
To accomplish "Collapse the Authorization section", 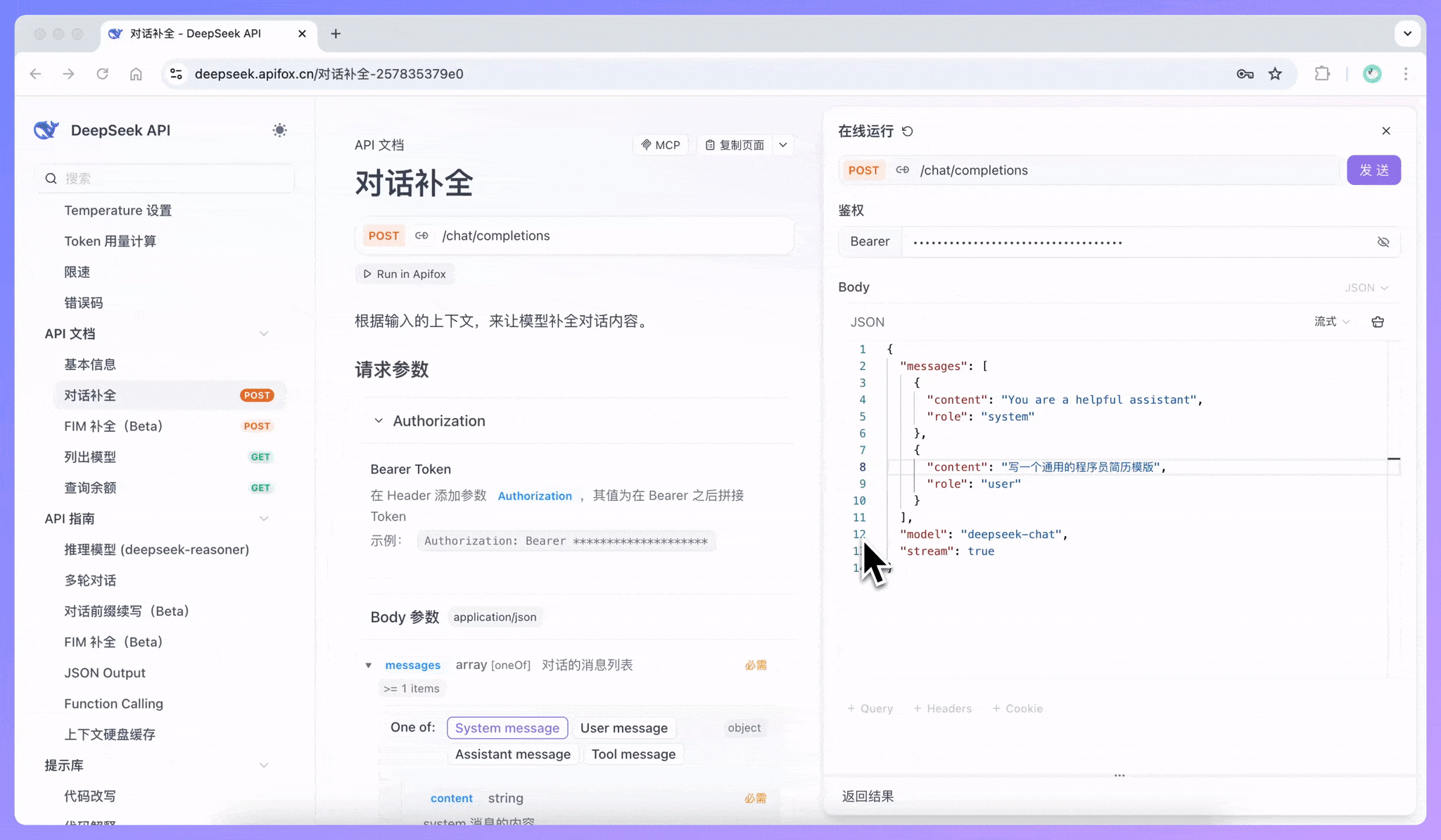I will point(379,421).
